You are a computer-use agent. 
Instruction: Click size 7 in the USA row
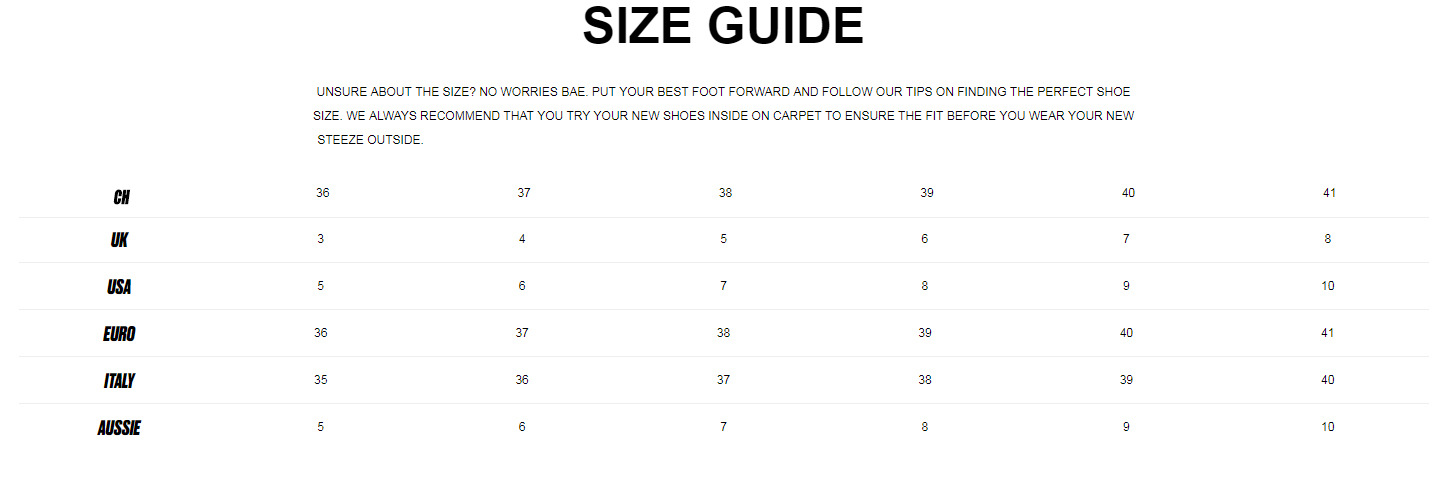(723, 286)
